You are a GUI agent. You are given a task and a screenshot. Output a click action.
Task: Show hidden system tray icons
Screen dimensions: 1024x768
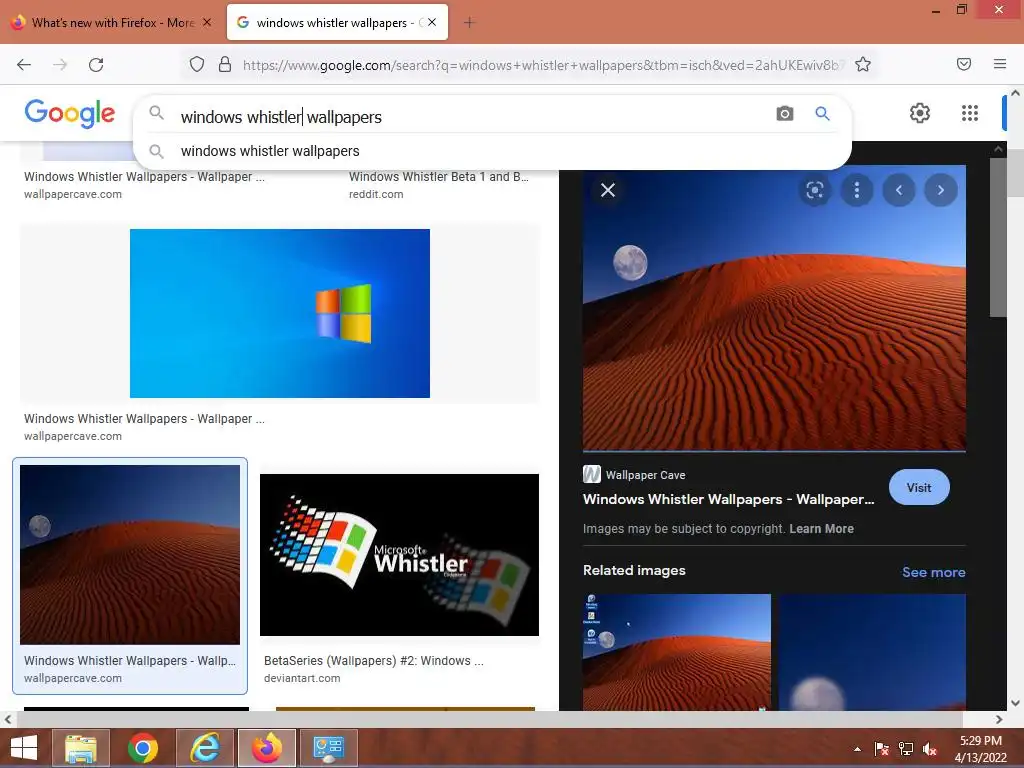(x=857, y=750)
